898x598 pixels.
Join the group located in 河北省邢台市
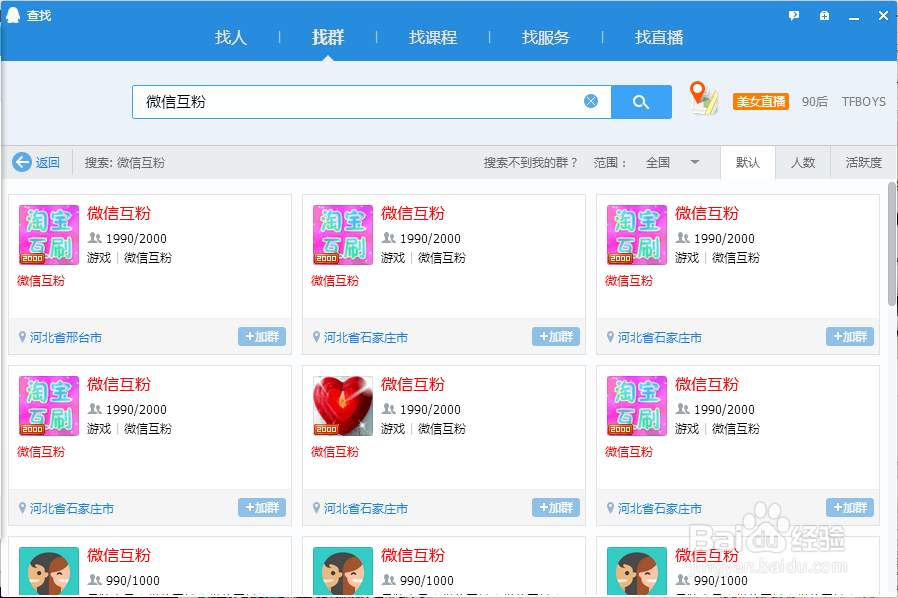pos(262,337)
